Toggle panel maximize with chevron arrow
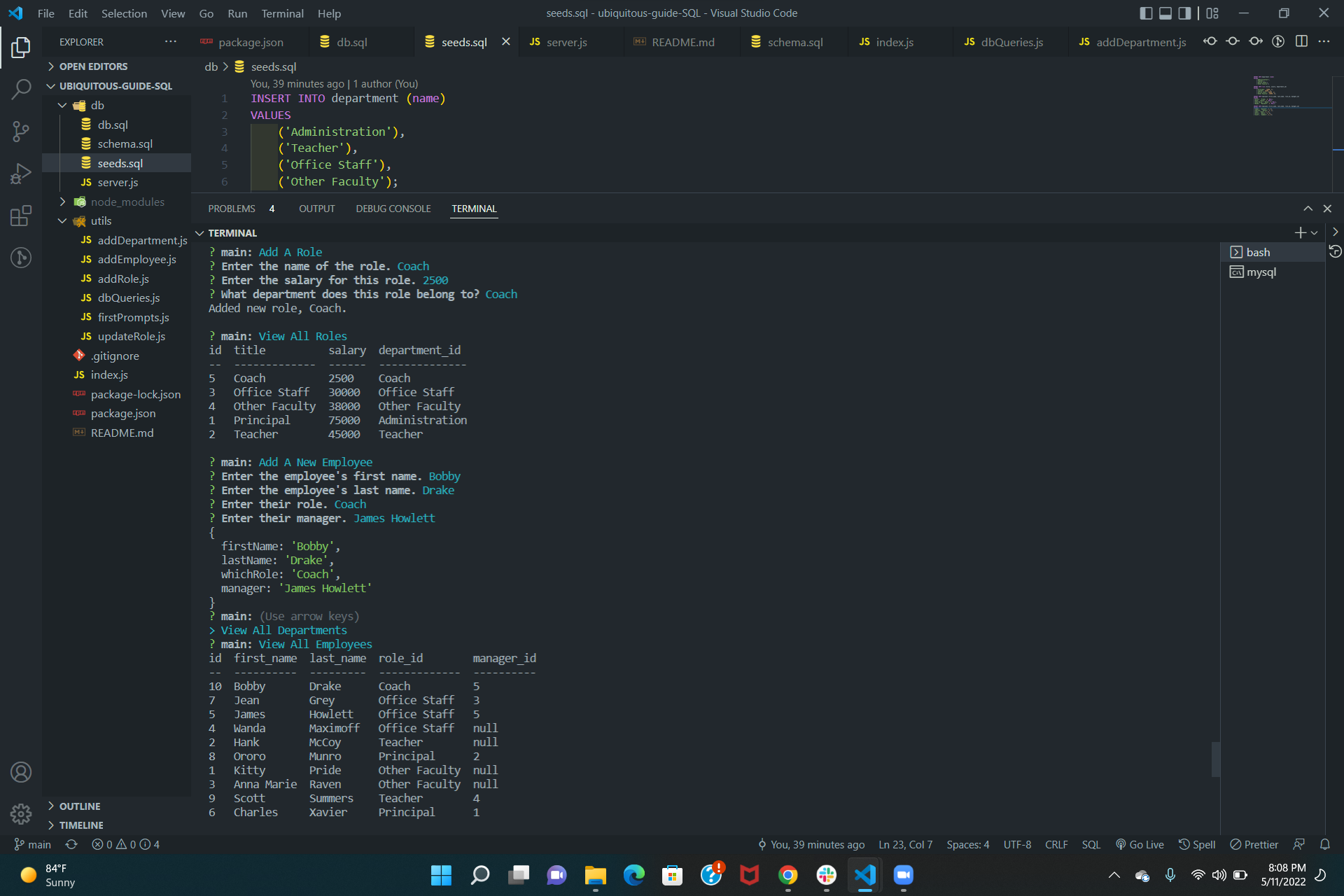The height and width of the screenshot is (896, 1344). coord(1307,208)
